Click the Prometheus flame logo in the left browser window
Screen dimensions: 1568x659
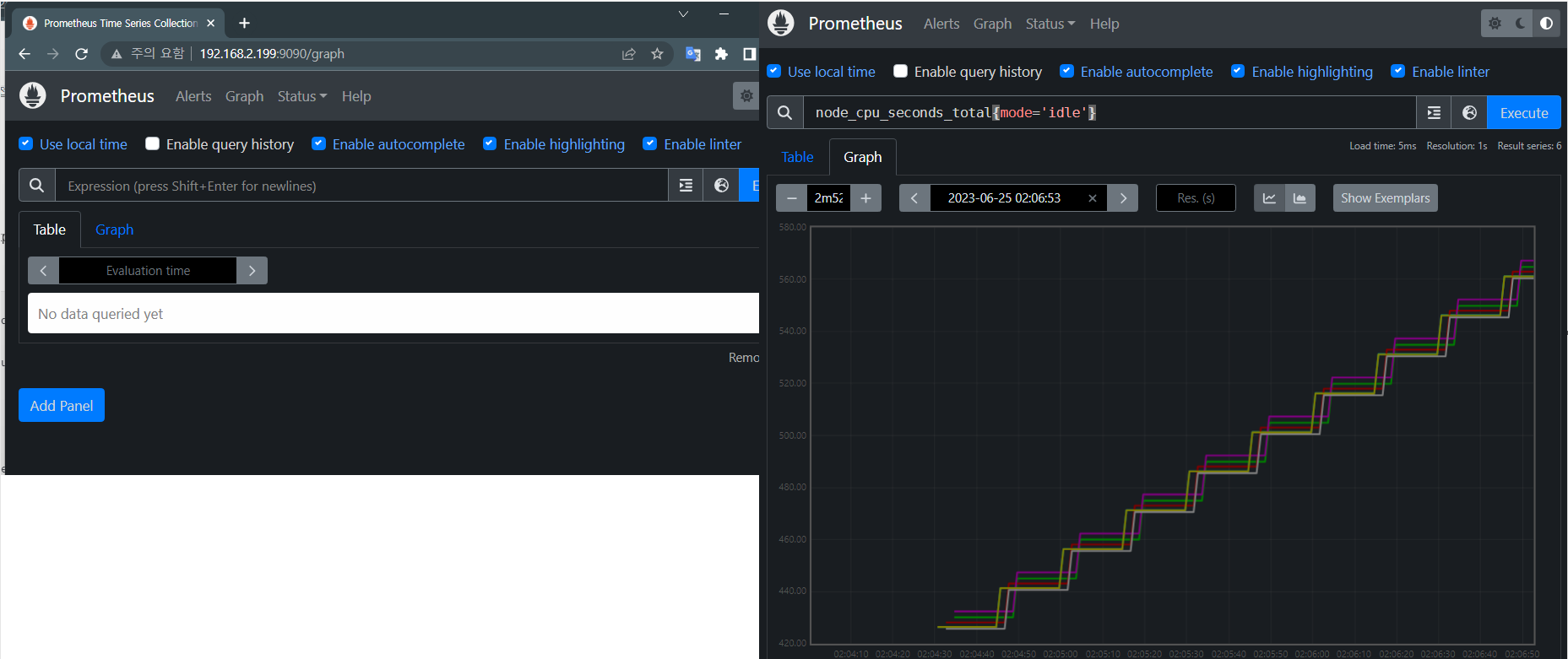[33, 95]
